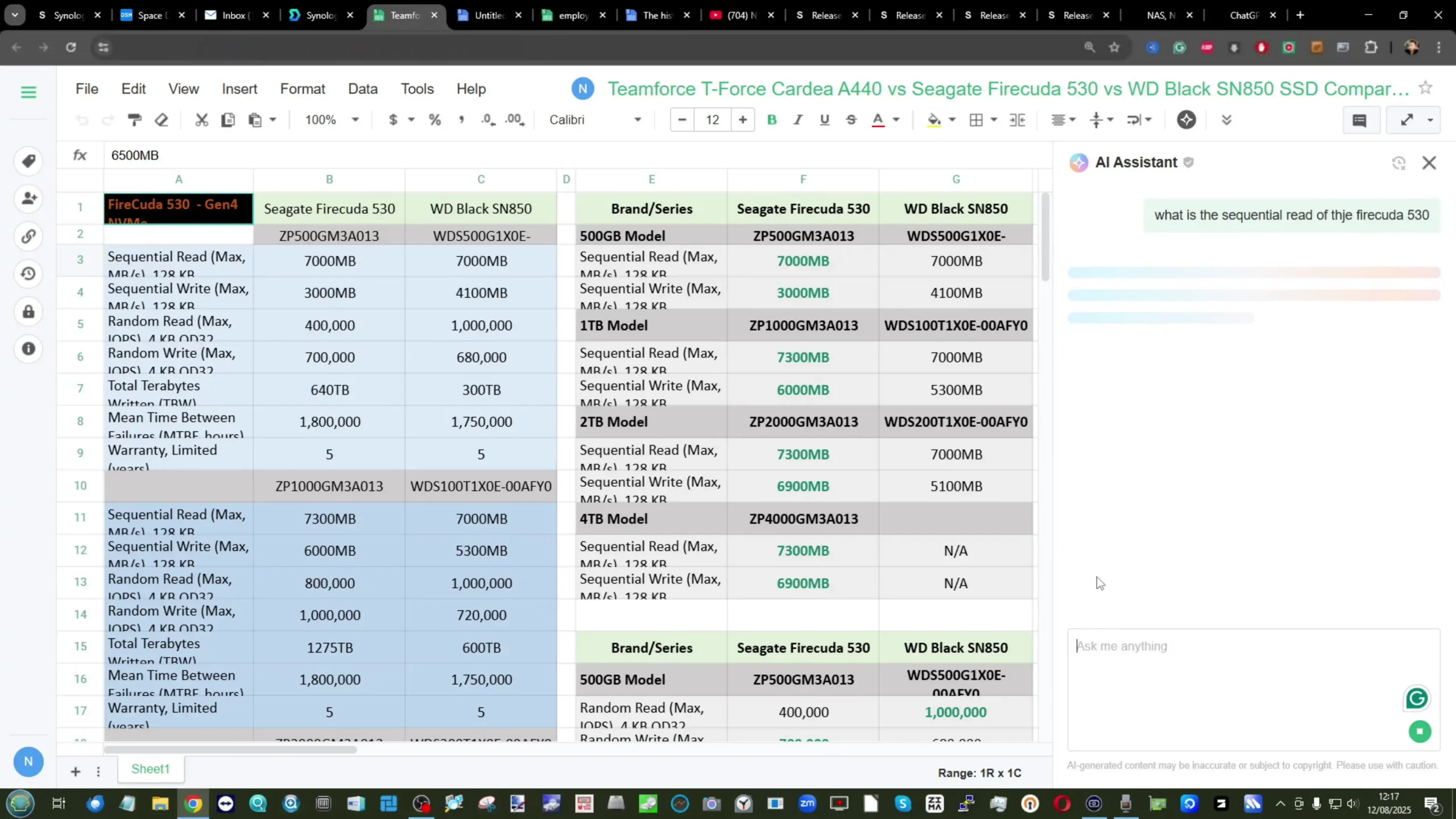Open the File menu
Screen dimensions: 1456x819
pyautogui.click(x=87, y=89)
